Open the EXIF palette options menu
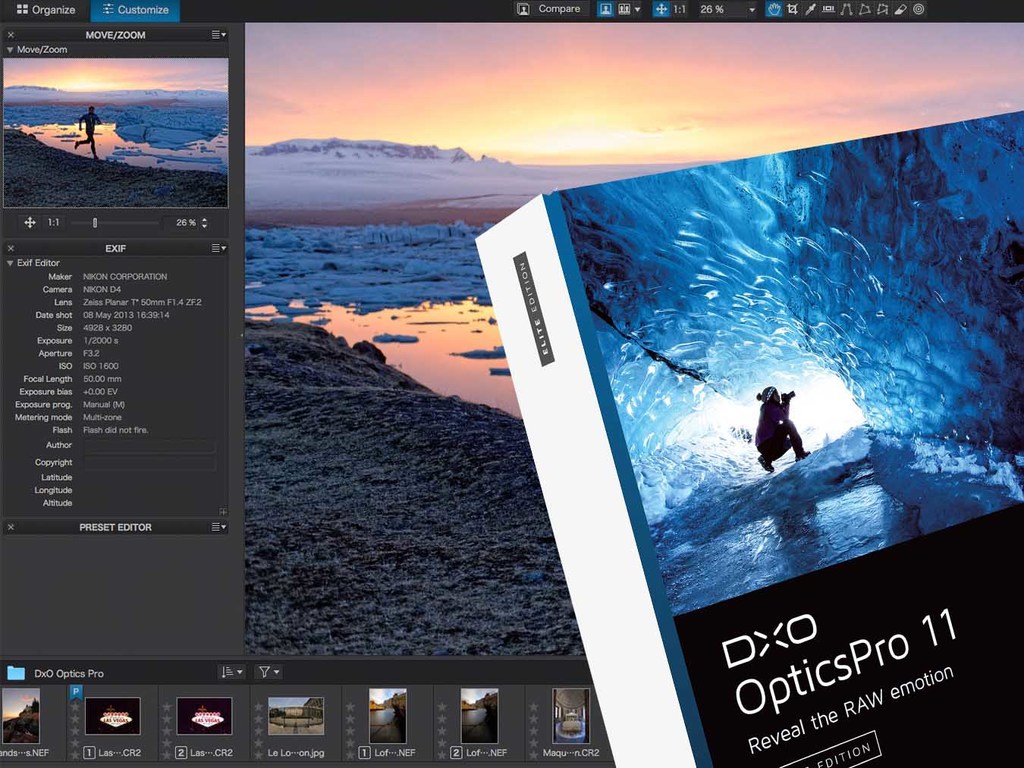Screen dimensions: 1024x768 (x=219, y=248)
